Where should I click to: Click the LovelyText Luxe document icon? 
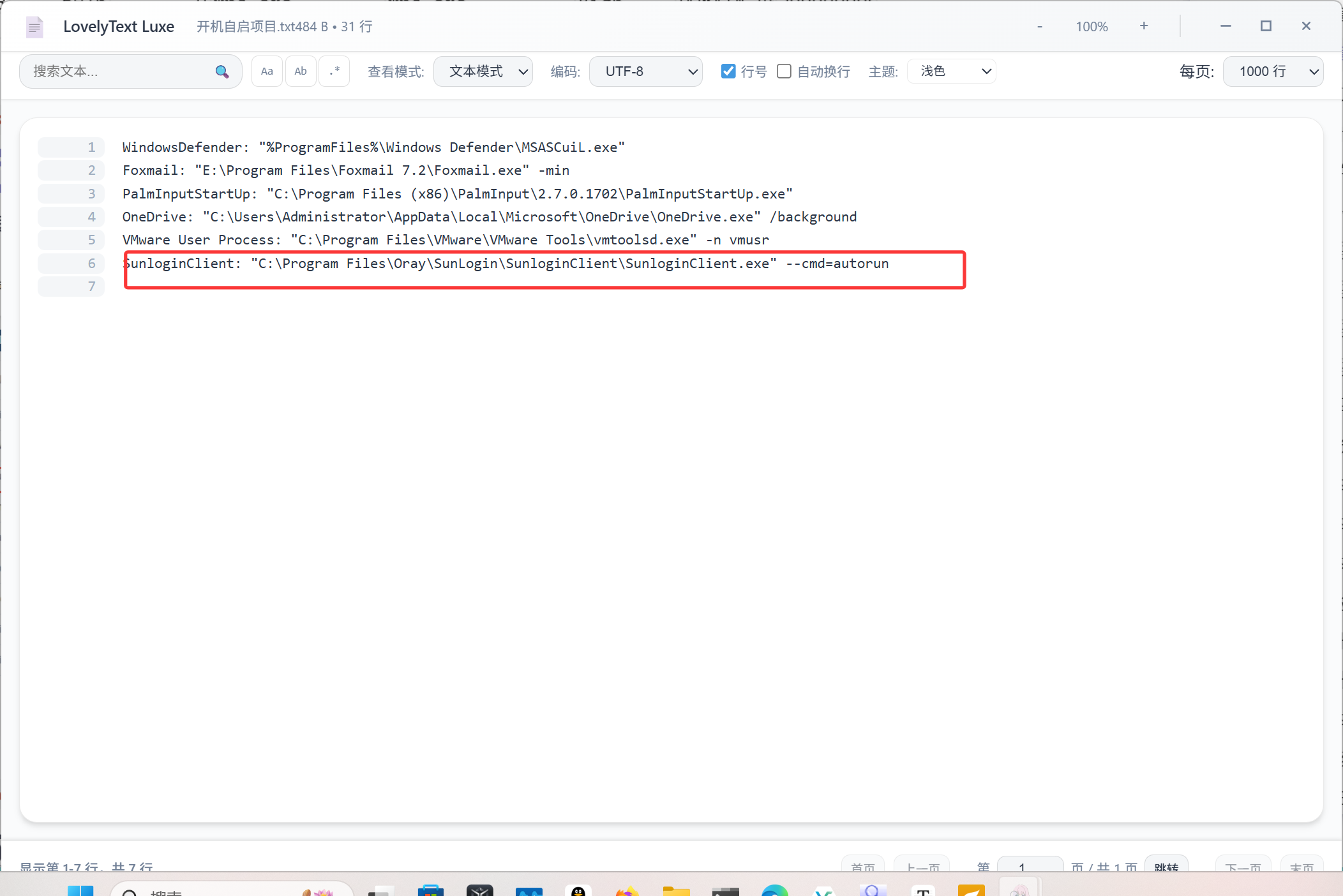click(34, 27)
